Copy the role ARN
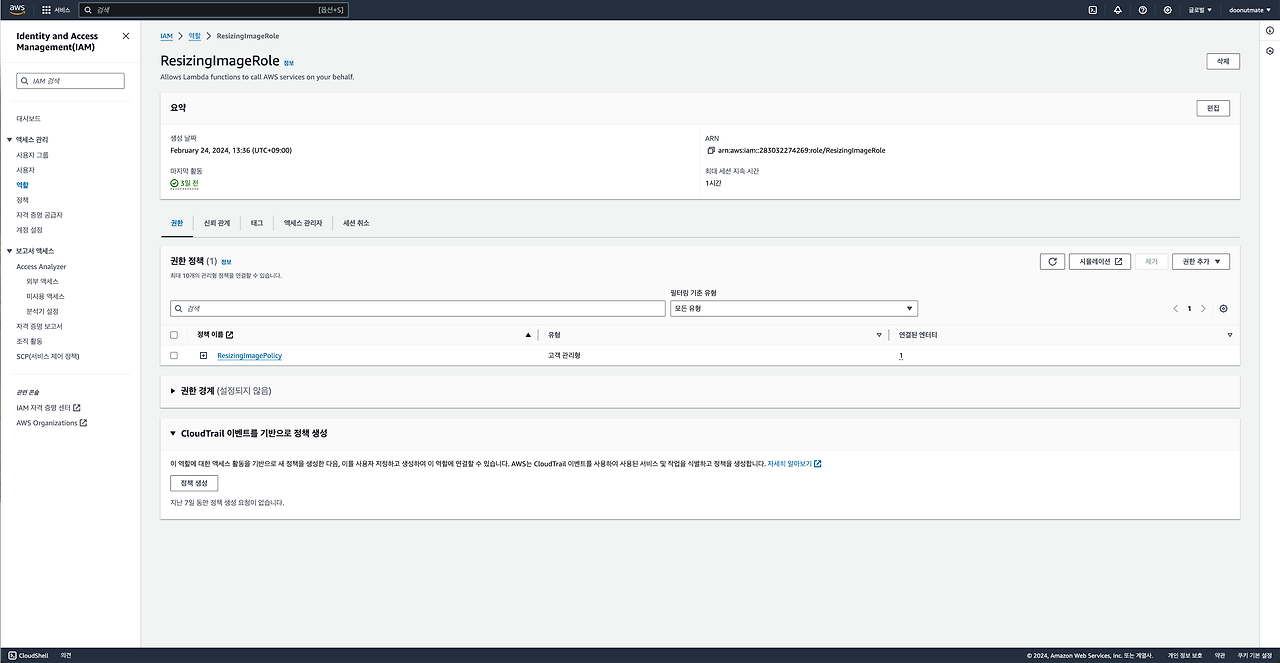 (x=711, y=150)
